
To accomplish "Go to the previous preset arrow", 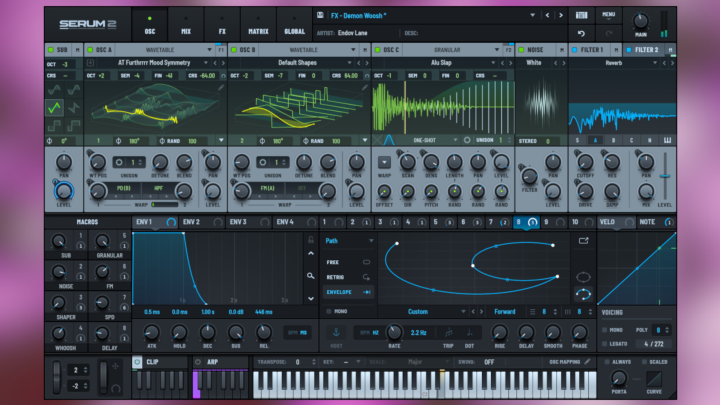I will (x=547, y=15).
